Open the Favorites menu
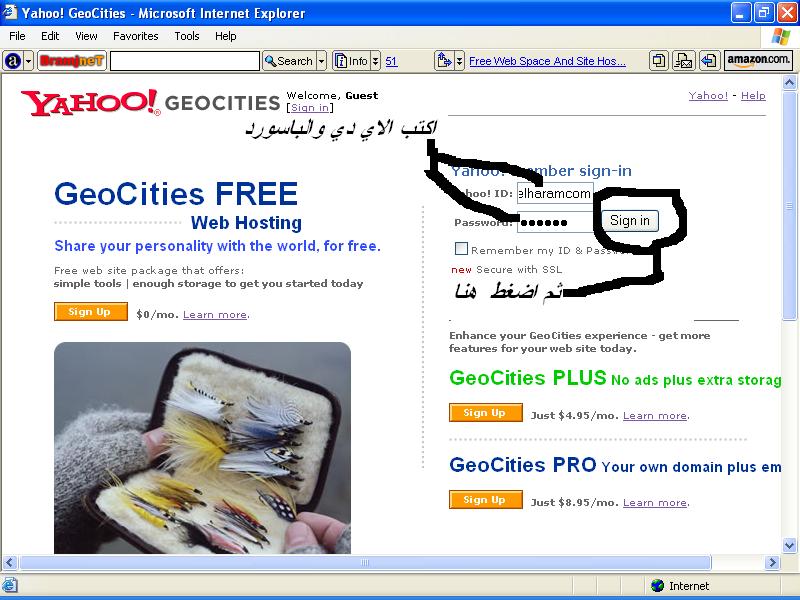This screenshot has width=800, height=600. click(x=136, y=36)
